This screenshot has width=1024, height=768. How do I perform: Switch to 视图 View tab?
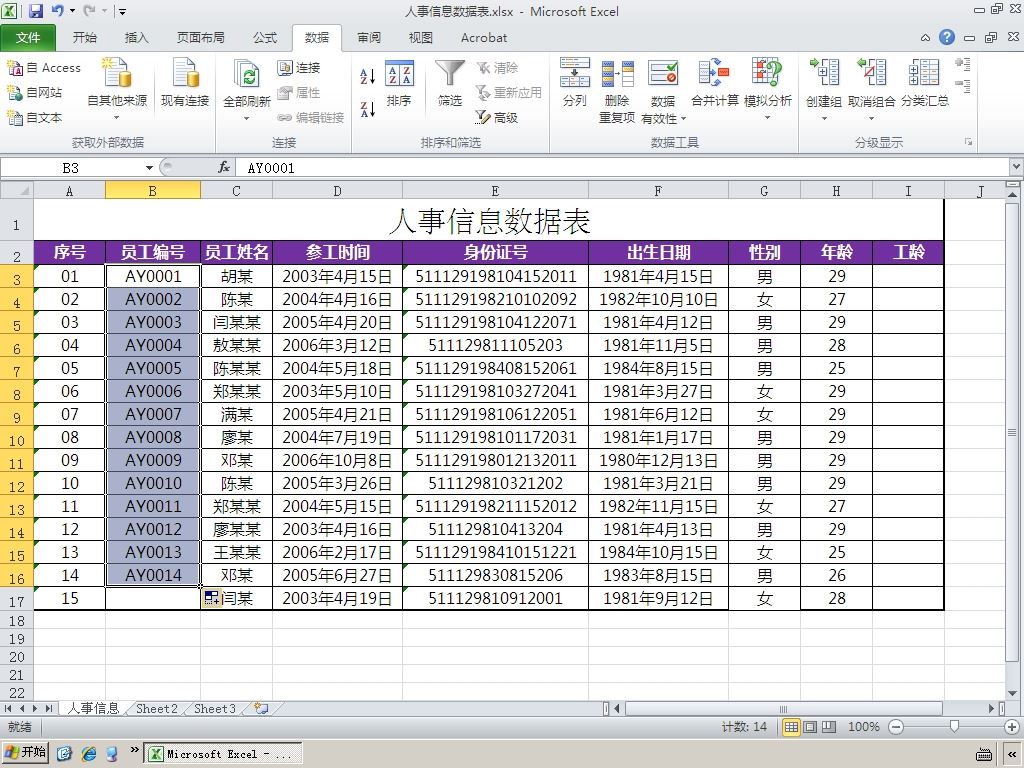421,38
